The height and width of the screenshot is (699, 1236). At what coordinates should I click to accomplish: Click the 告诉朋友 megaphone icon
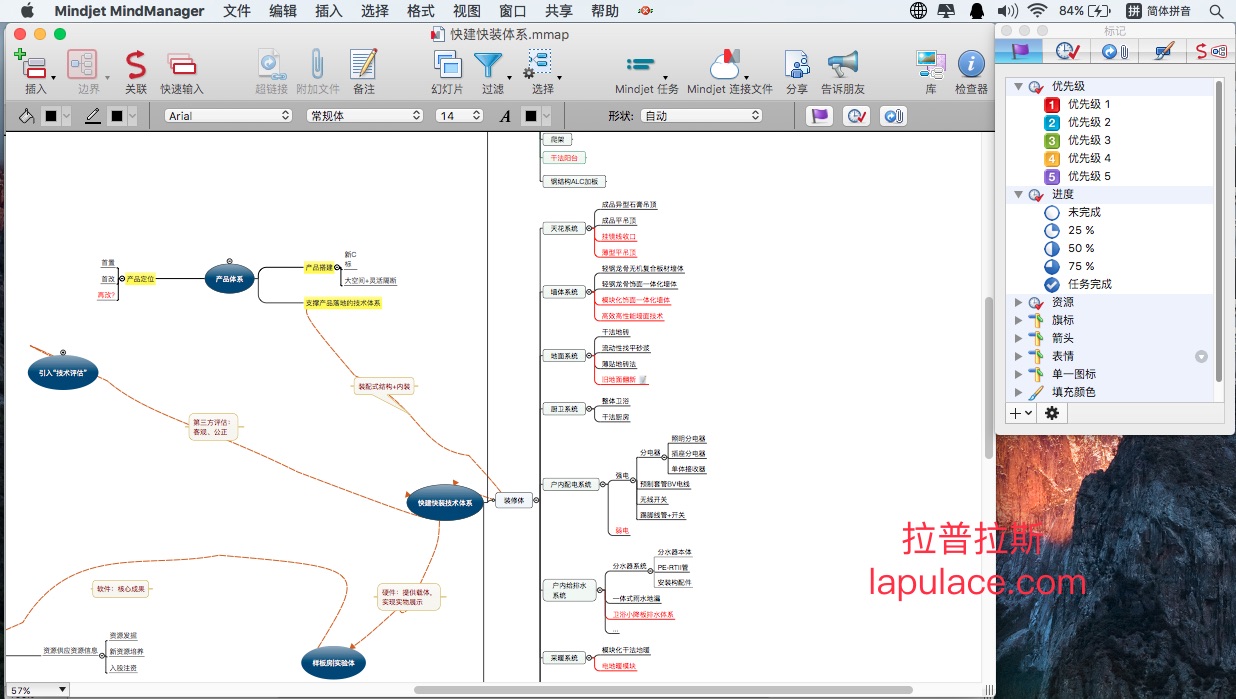click(x=843, y=66)
